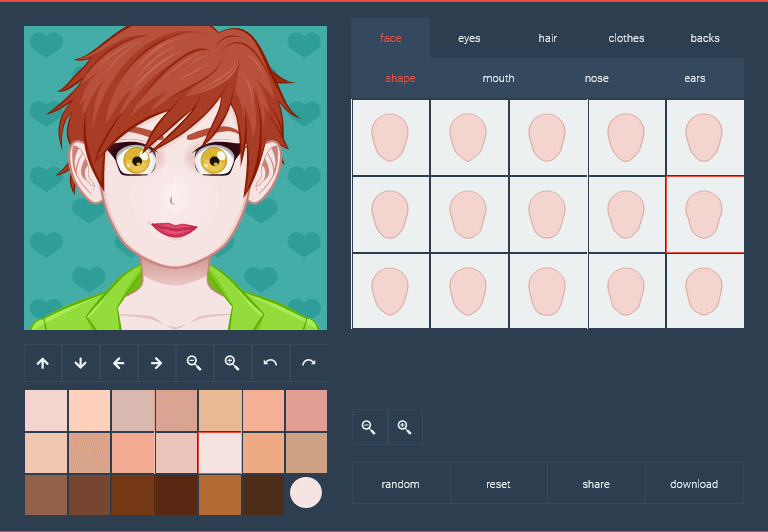Select the light brown swatch ending the middle row

pyautogui.click(x=307, y=453)
